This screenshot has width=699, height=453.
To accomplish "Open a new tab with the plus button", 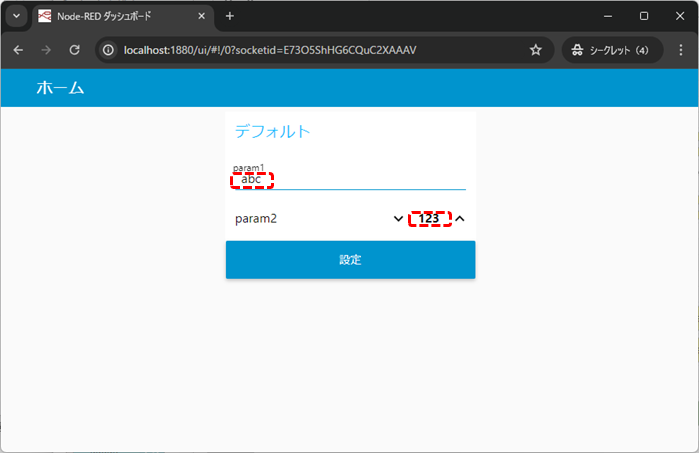I will pyautogui.click(x=230, y=16).
